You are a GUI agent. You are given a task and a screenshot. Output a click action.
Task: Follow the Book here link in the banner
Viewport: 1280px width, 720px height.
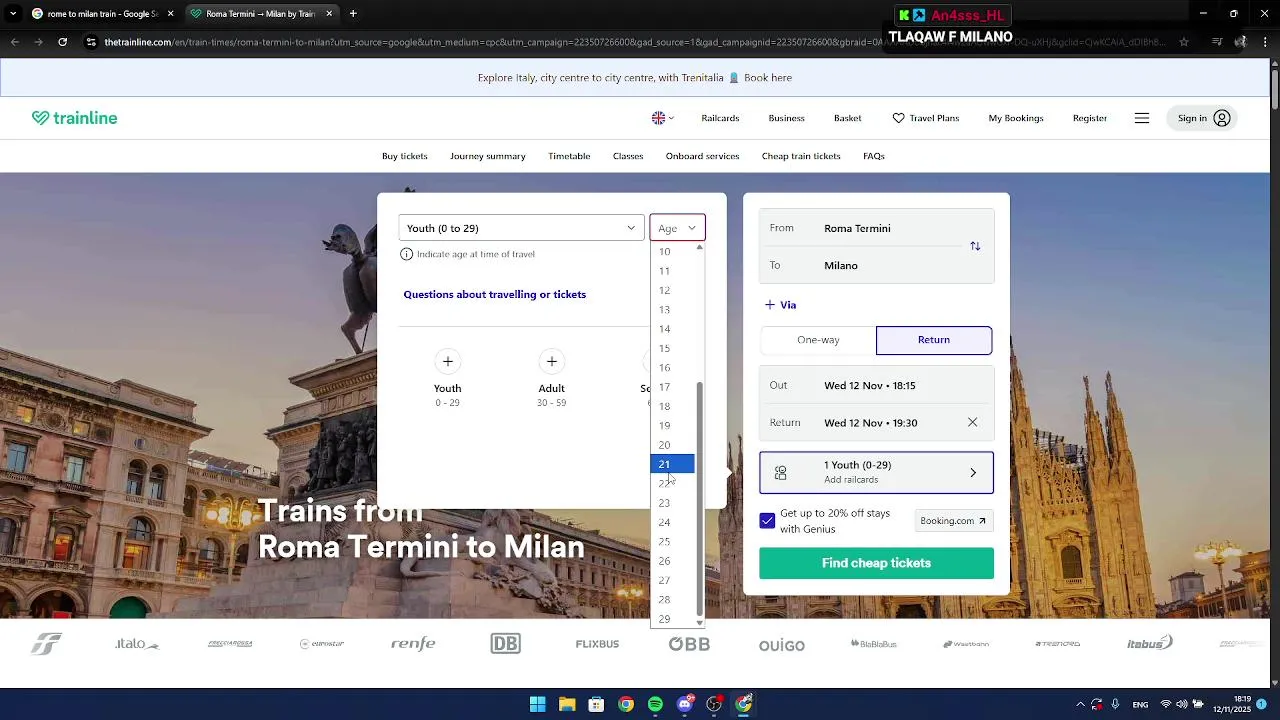coord(768,78)
